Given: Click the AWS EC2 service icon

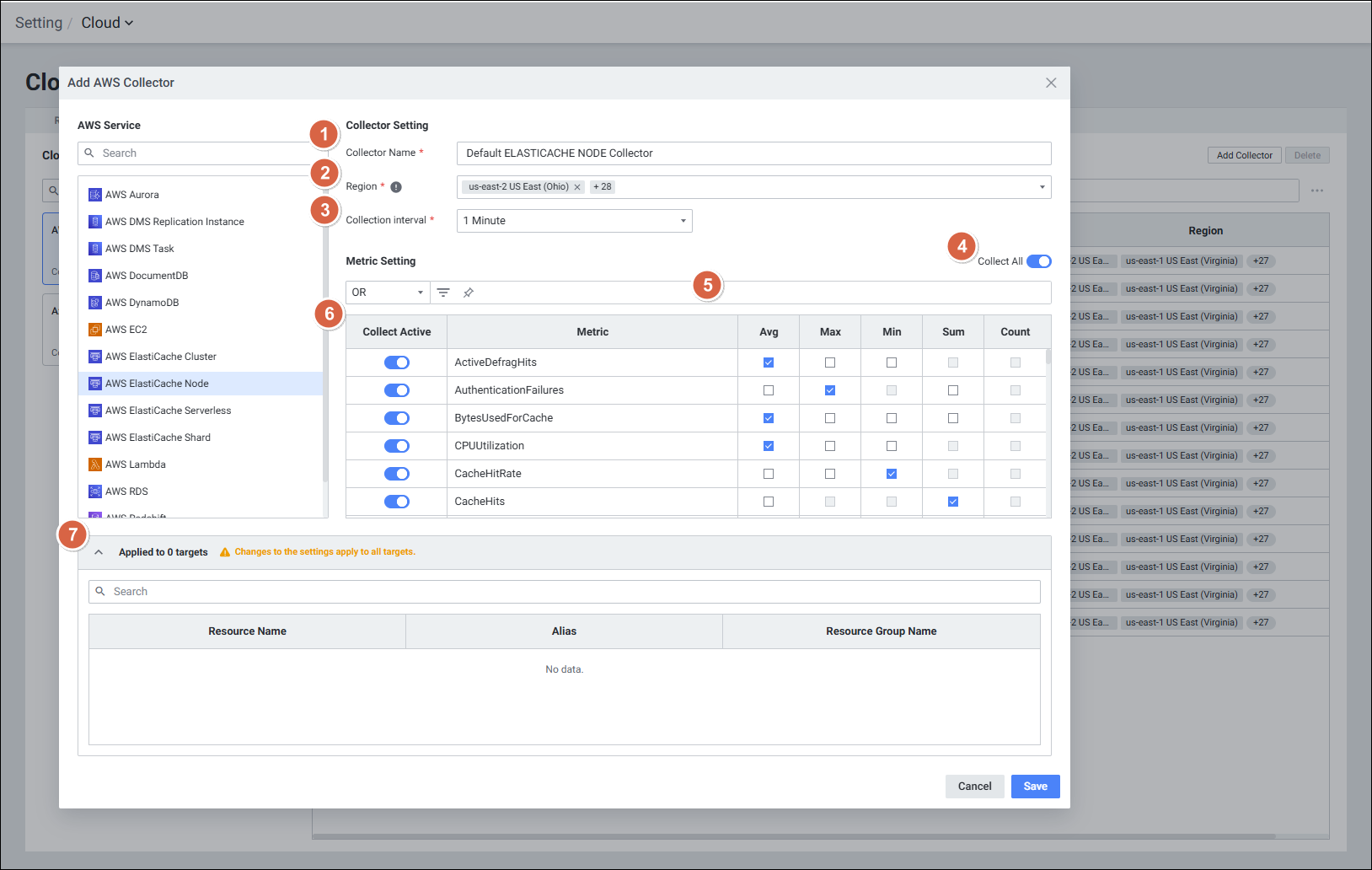Looking at the screenshot, I should click(x=95, y=330).
